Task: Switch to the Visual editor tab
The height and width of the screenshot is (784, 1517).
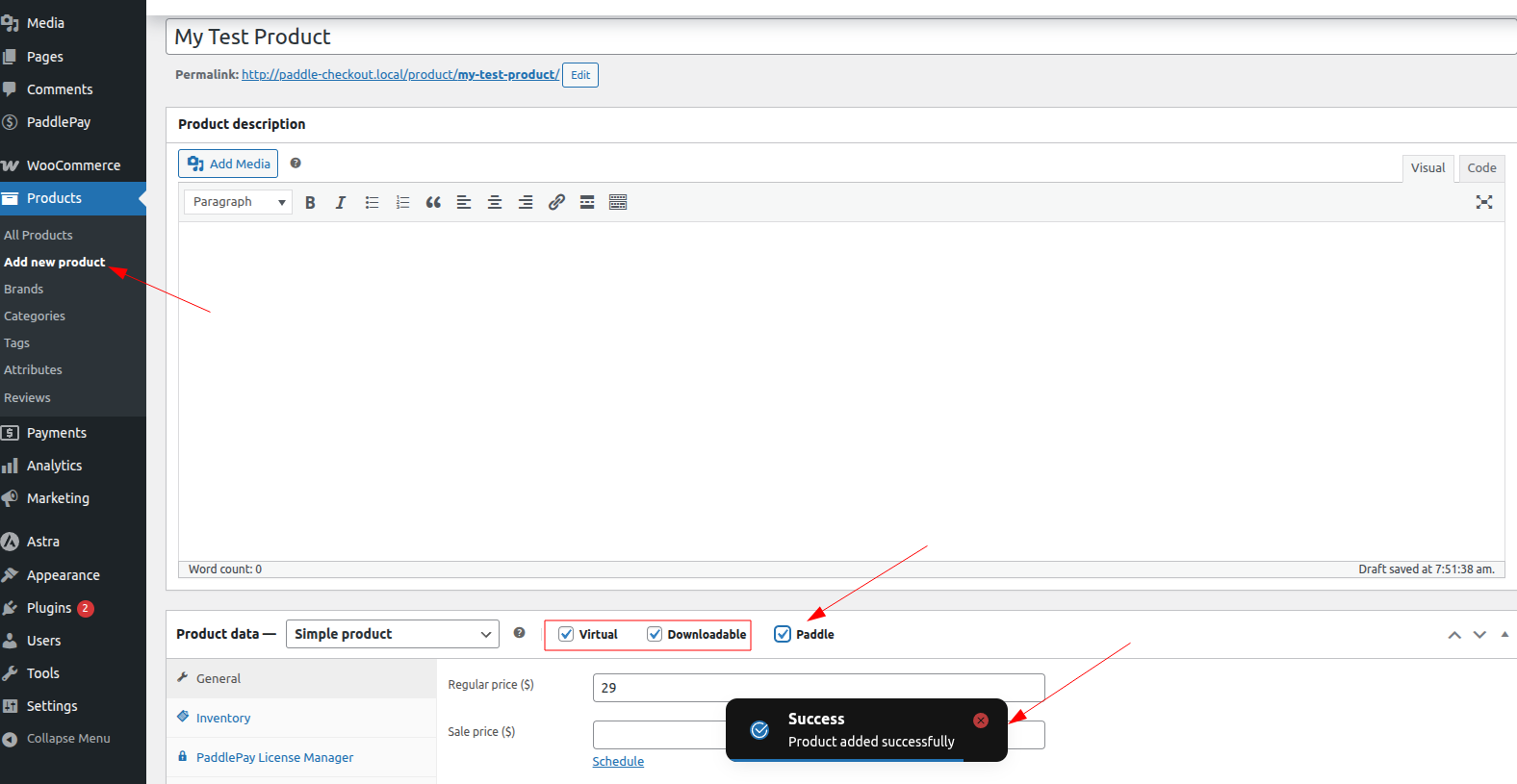Action: click(1427, 167)
